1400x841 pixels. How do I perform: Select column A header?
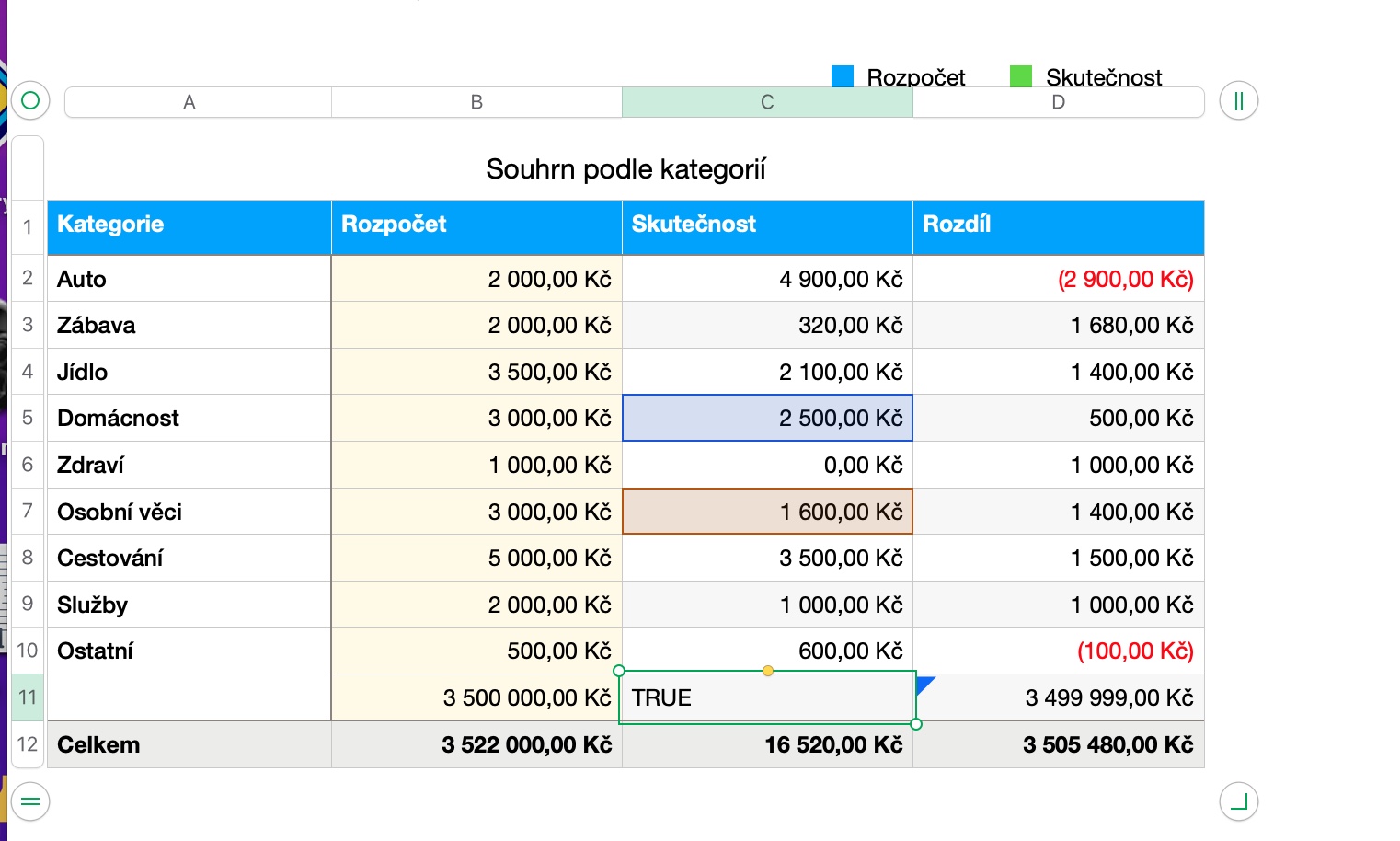189,102
